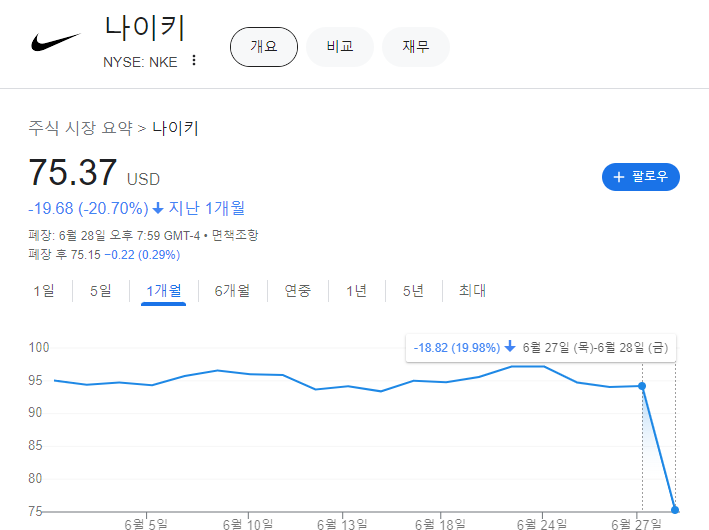709x530 pixels.
Task: Select the 1개월 chart range
Action: click(164, 291)
